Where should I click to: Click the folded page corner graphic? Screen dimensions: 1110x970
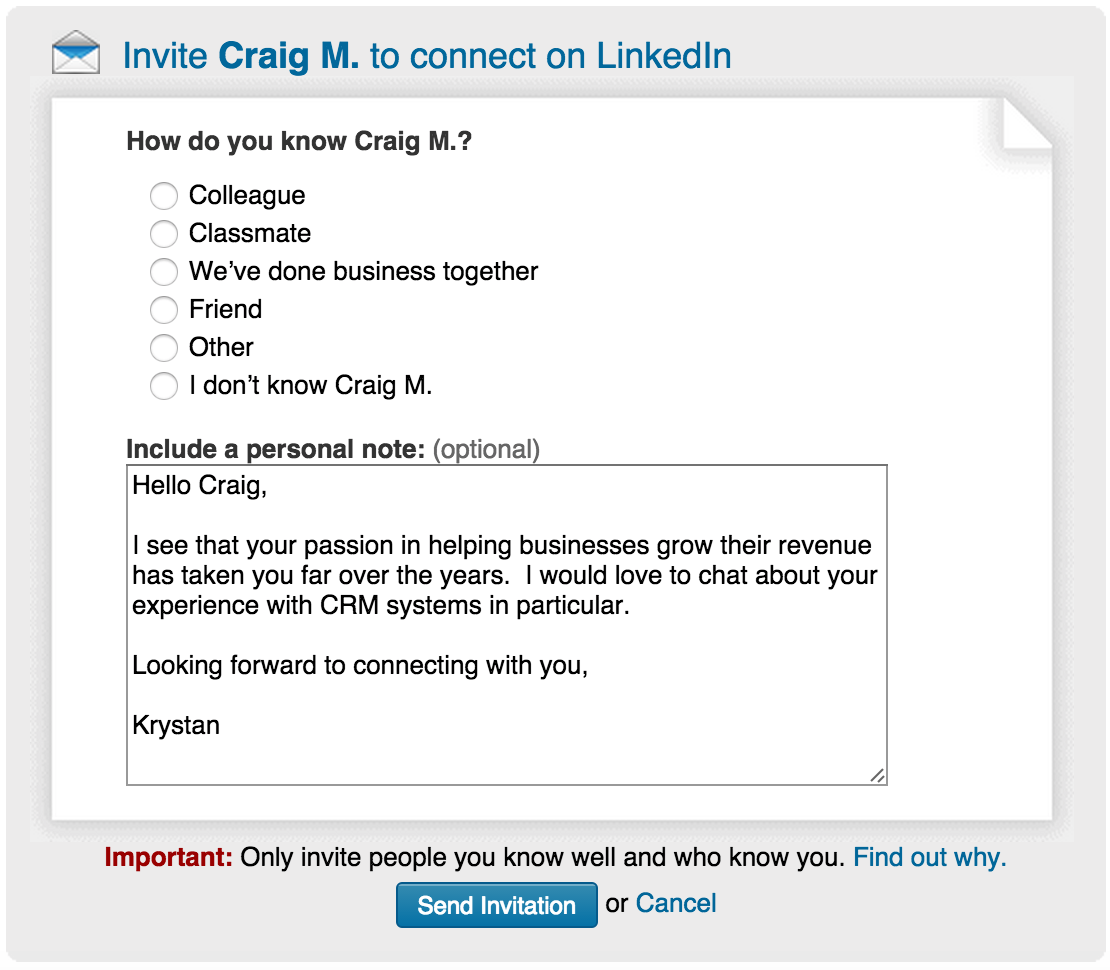[x=1027, y=124]
